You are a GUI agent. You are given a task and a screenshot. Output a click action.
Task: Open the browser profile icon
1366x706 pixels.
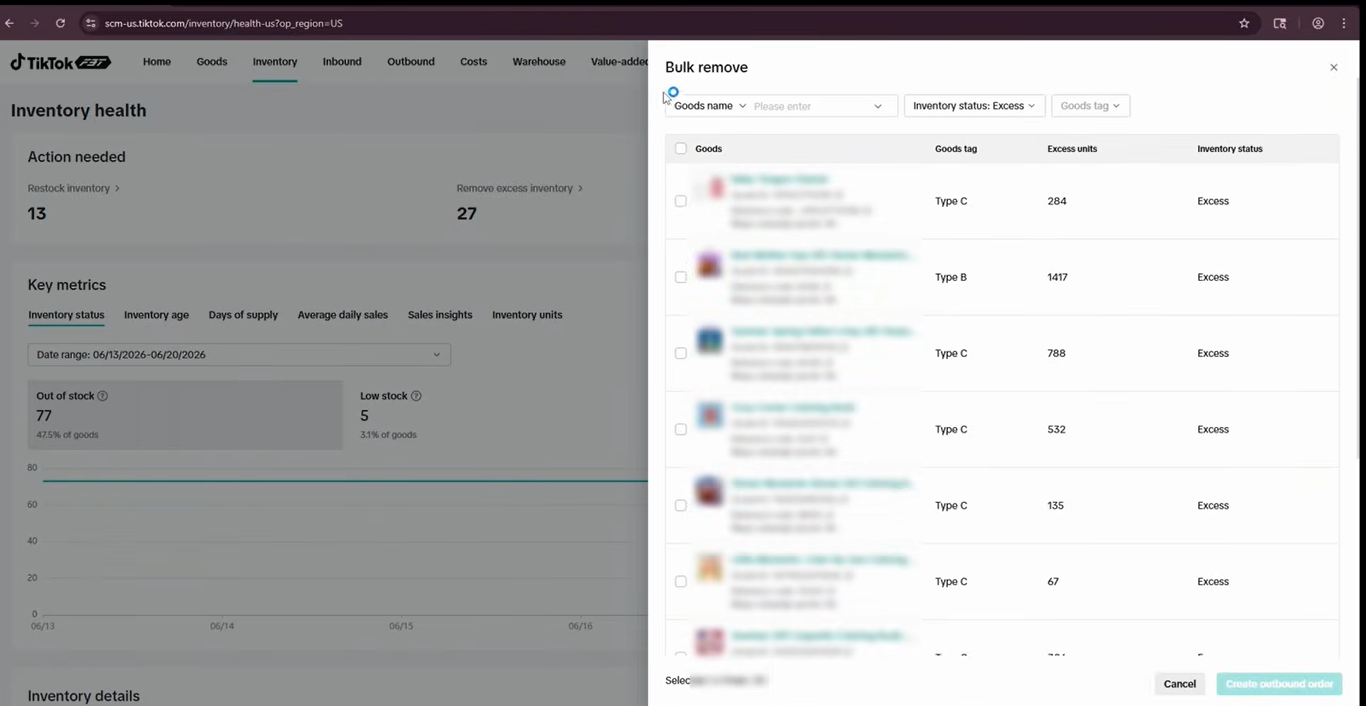coord(1318,23)
